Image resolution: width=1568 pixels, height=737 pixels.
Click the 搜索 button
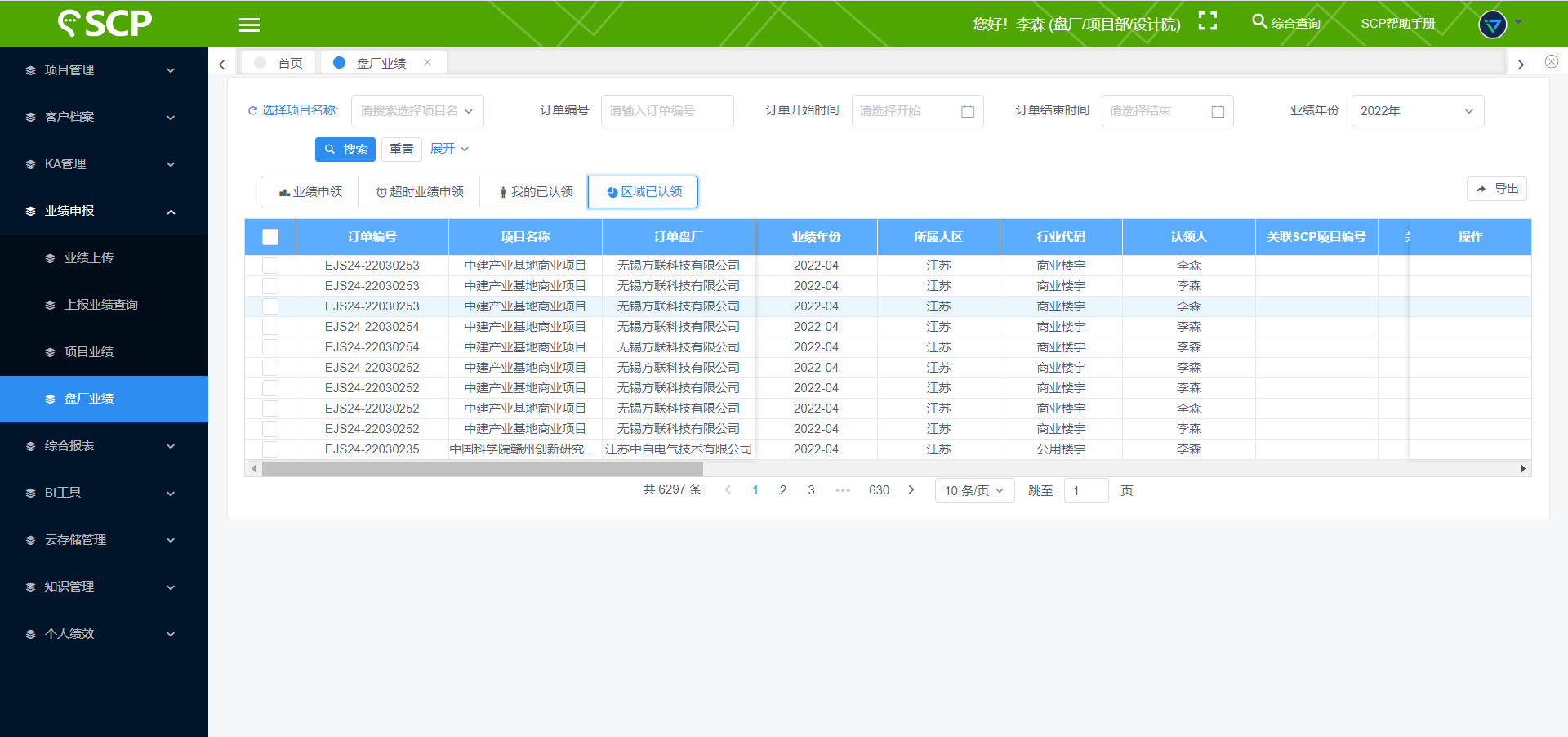(x=345, y=150)
